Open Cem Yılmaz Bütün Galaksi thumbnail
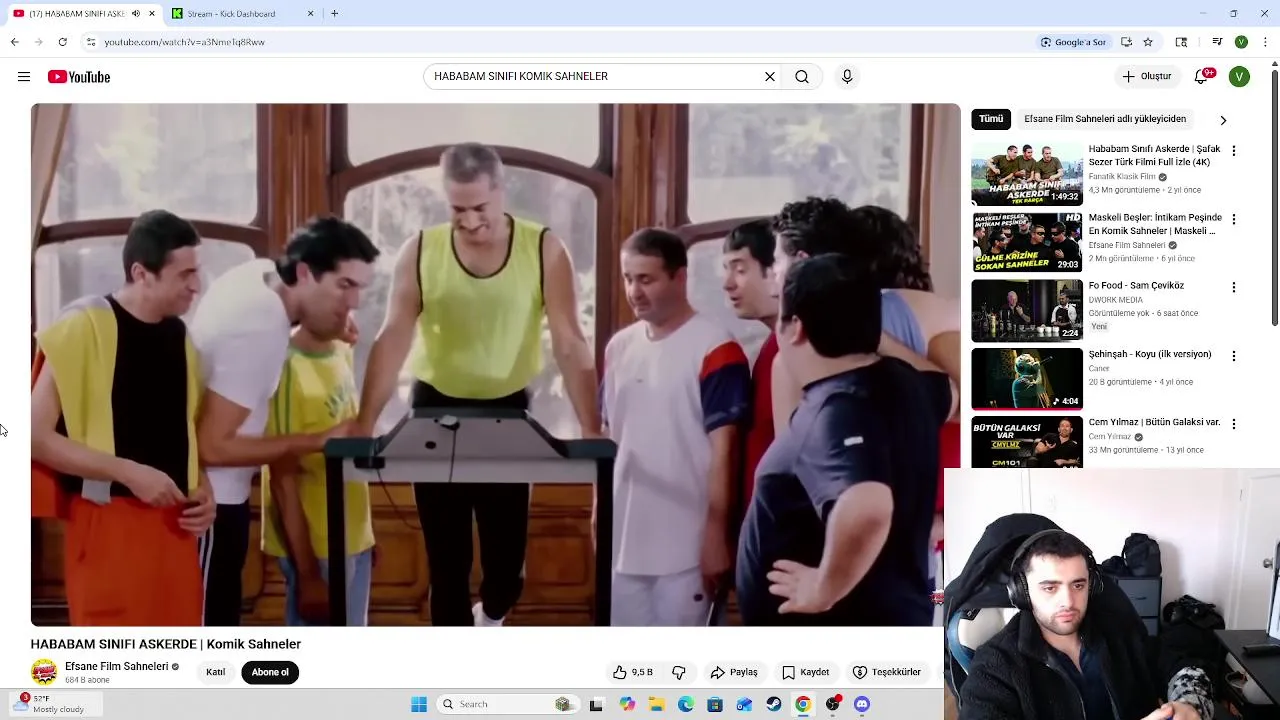Image resolution: width=1280 pixels, height=720 pixels. pos(1027,442)
